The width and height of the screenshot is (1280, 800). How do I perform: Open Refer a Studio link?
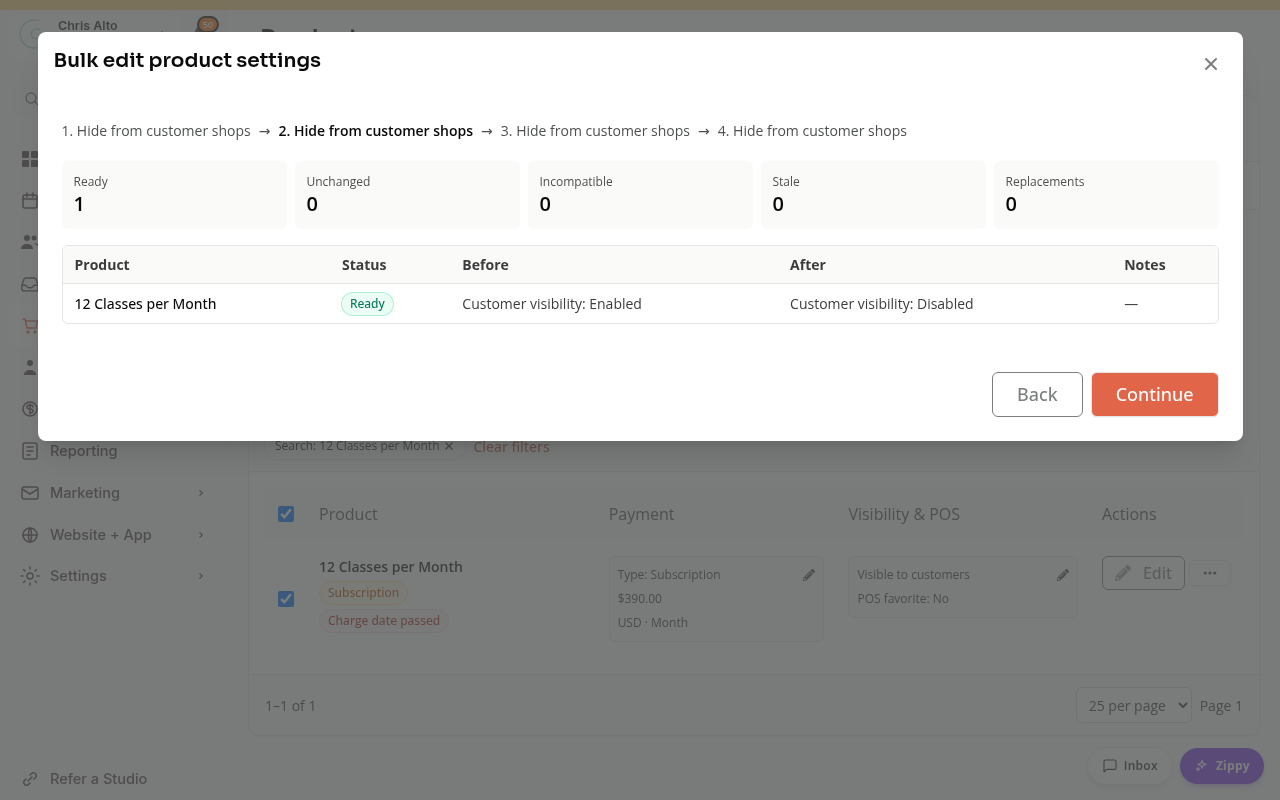coord(98,779)
